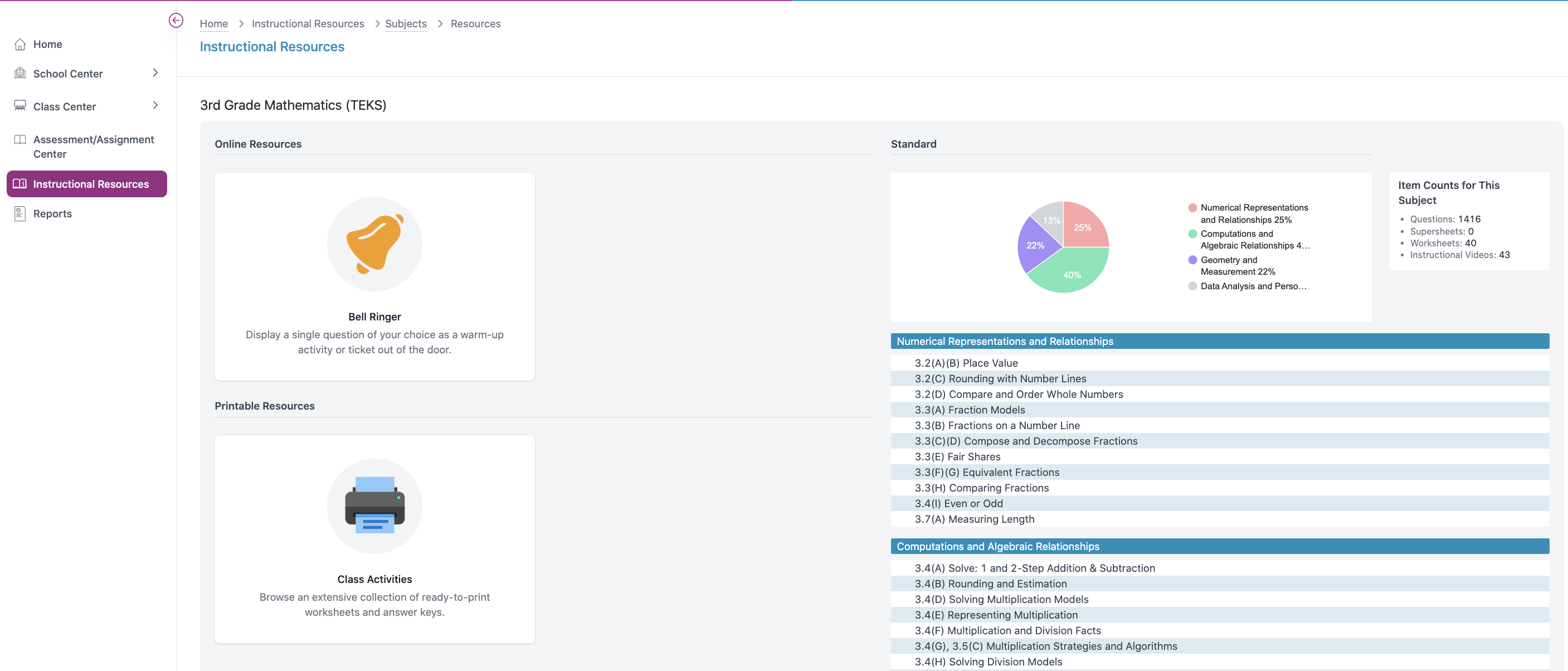Go to Subjects breadcrumb link
Viewport: 1568px width, 671px height.
406,24
